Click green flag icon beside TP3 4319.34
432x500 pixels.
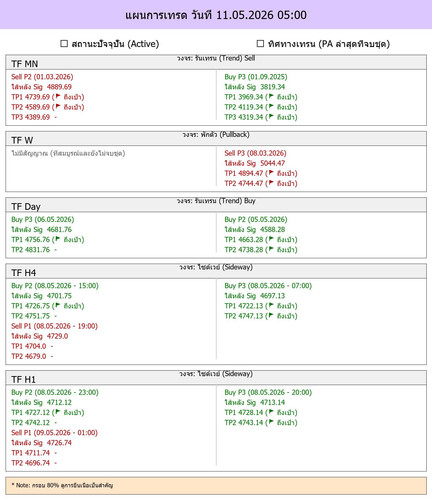271,116
